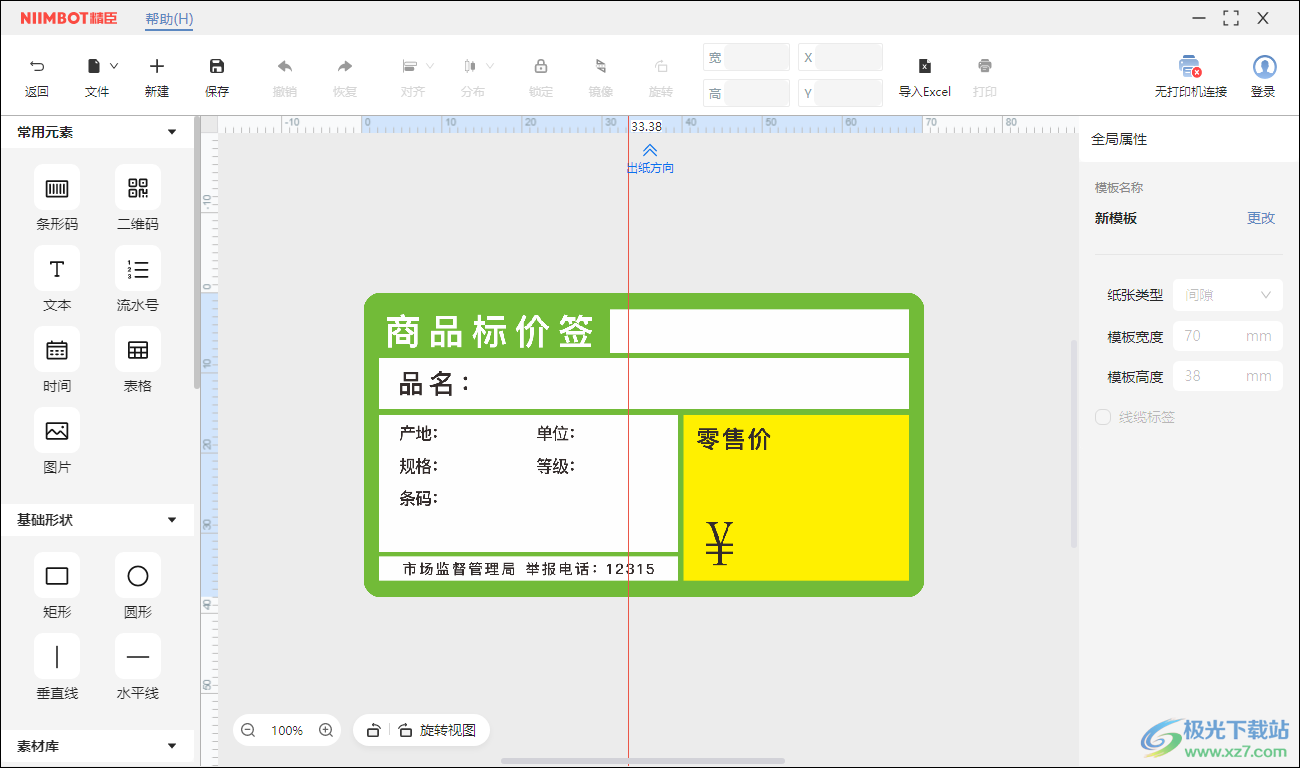Click the Rotate (旋转) toolbar icon

(x=661, y=66)
